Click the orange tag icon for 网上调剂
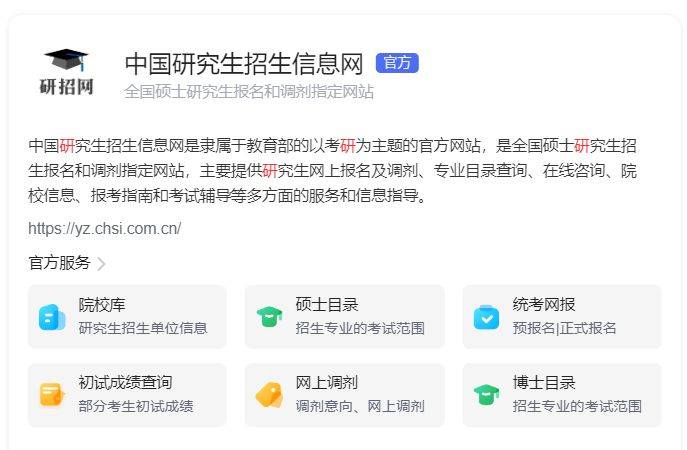687x450 pixels. (269, 395)
